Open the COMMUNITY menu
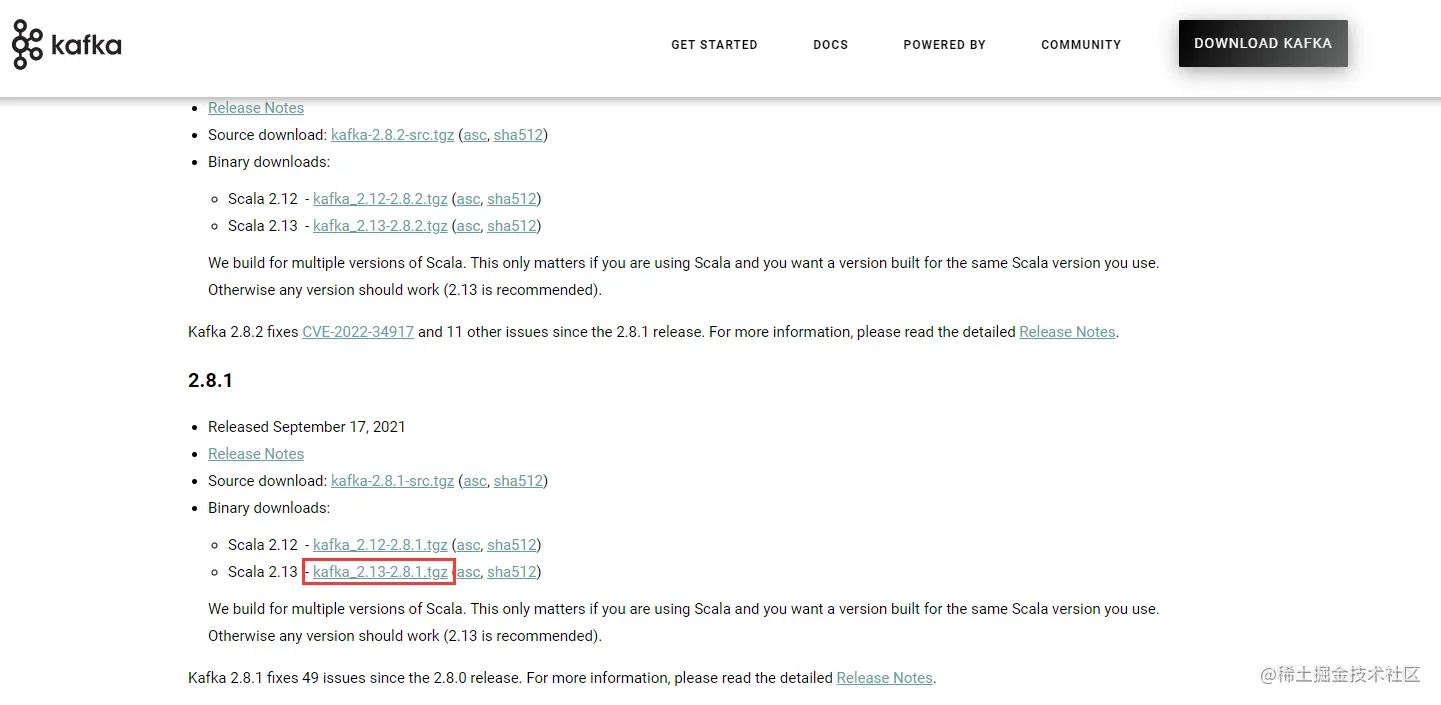The height and width of the screenshot is (705, 1441). coord(1081,45)
